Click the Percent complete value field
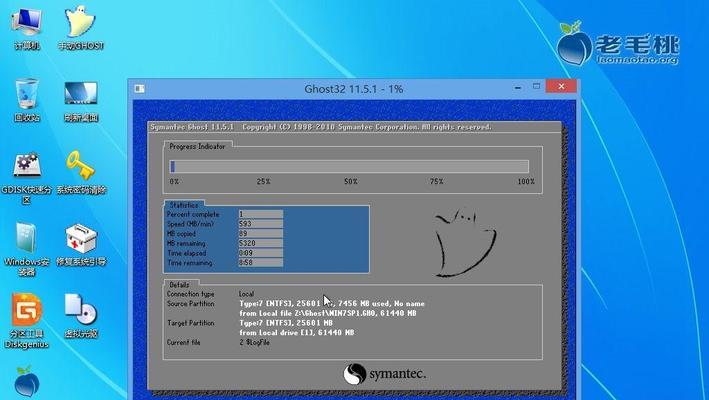 pyautogui.click(x=261, y=214)
